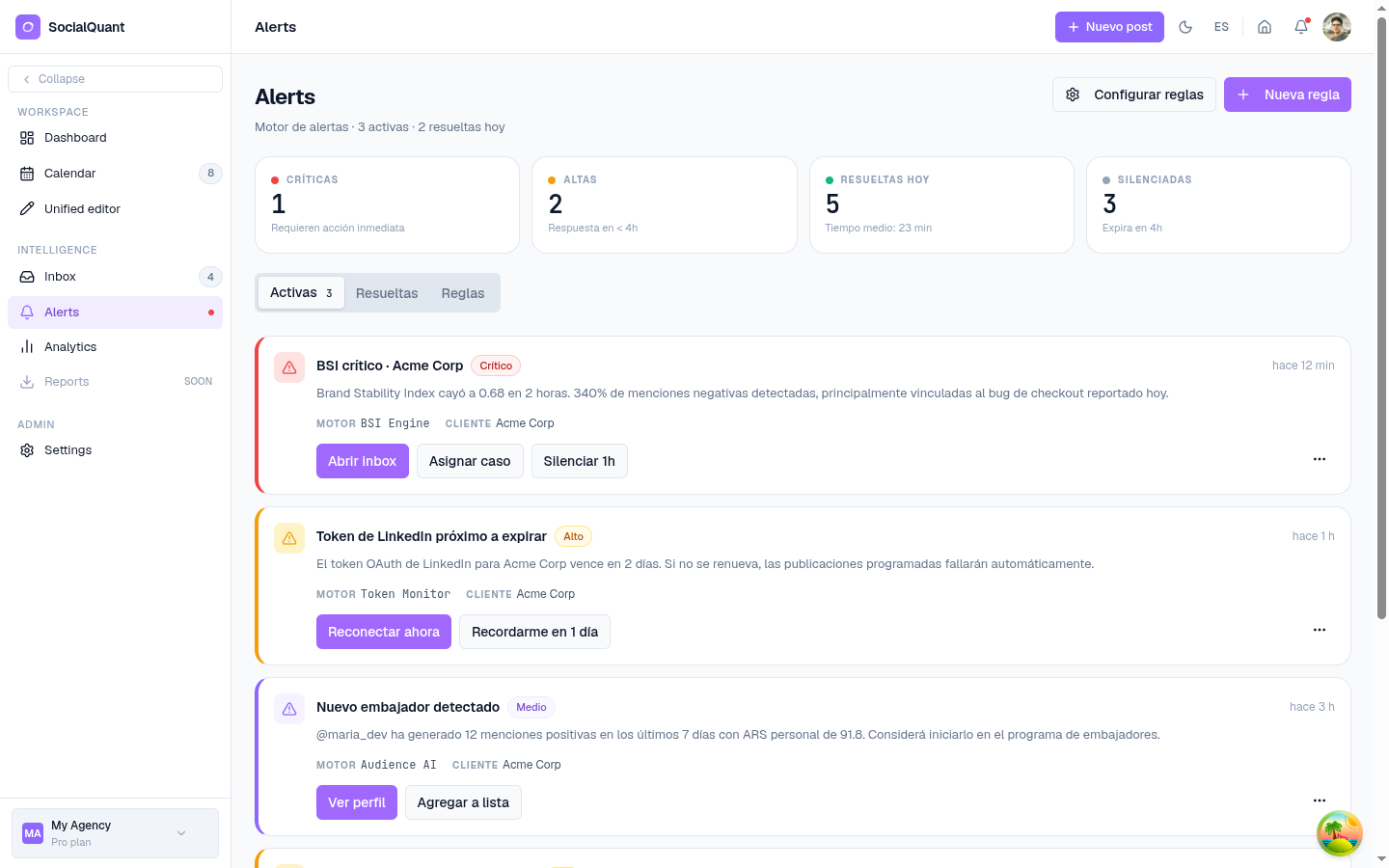Go to Dashboard in sidebar
1389x868 pixels.
115,138
